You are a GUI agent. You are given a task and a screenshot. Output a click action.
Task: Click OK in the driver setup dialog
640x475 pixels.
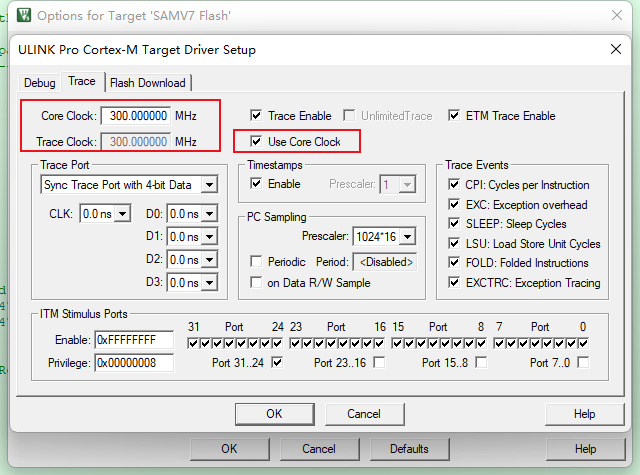point(274,414)
